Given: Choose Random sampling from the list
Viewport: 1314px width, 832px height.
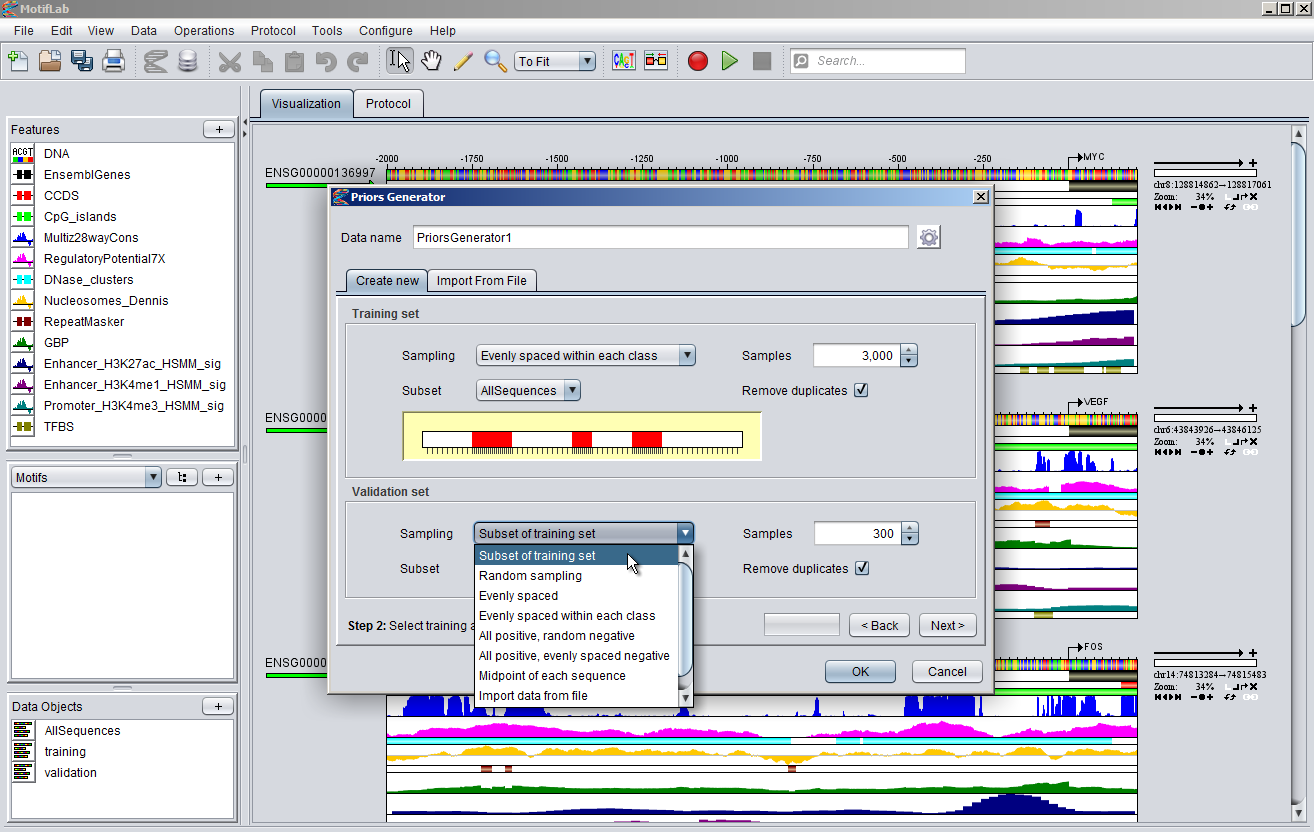Looking at the screenshot, I should pos(577,576).
